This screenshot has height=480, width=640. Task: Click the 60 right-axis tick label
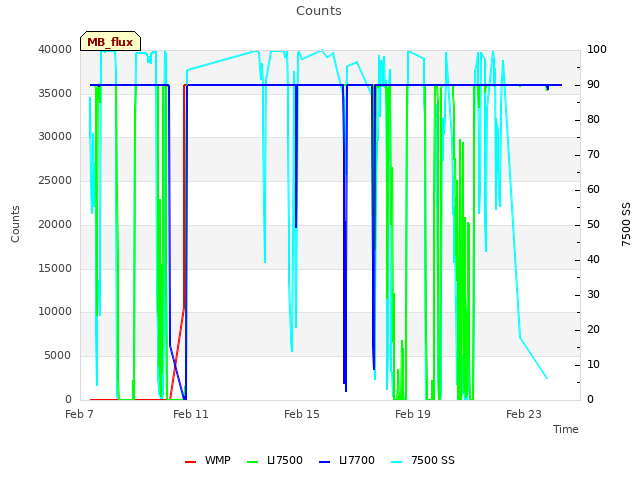point(593,189)
